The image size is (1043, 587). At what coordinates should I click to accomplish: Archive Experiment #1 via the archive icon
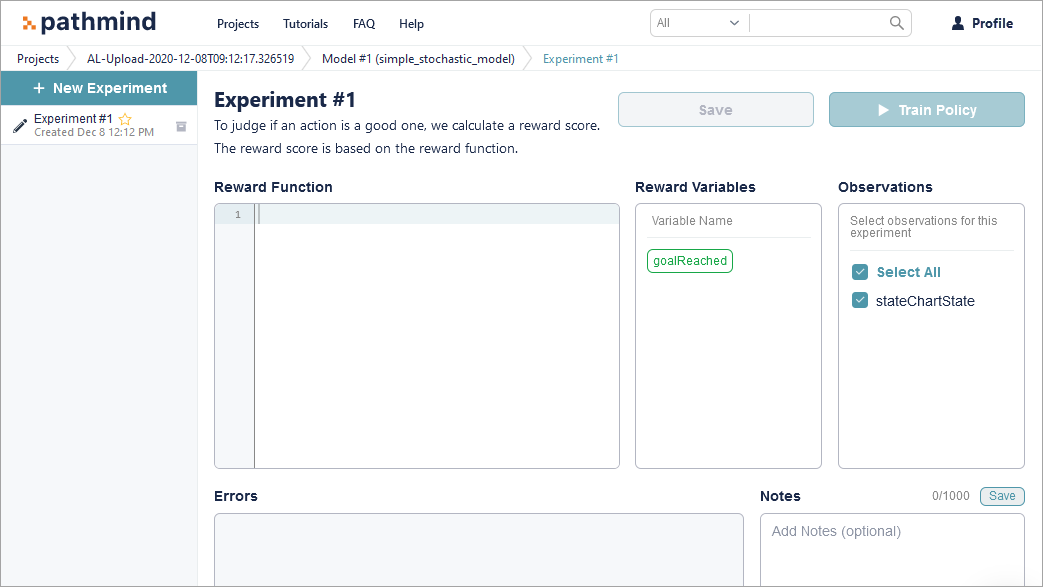[181, 126]
